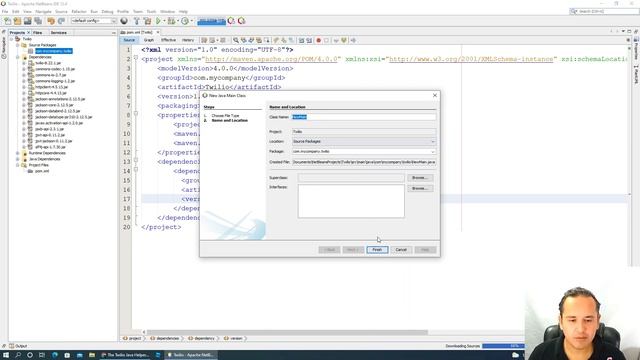Viewport: 640px width, 360px height.
Task: Click the Class Name input field
Action: coord(364,117)
